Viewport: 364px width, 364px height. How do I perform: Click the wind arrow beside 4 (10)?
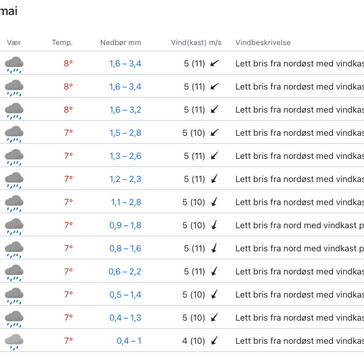click(214, 340)
